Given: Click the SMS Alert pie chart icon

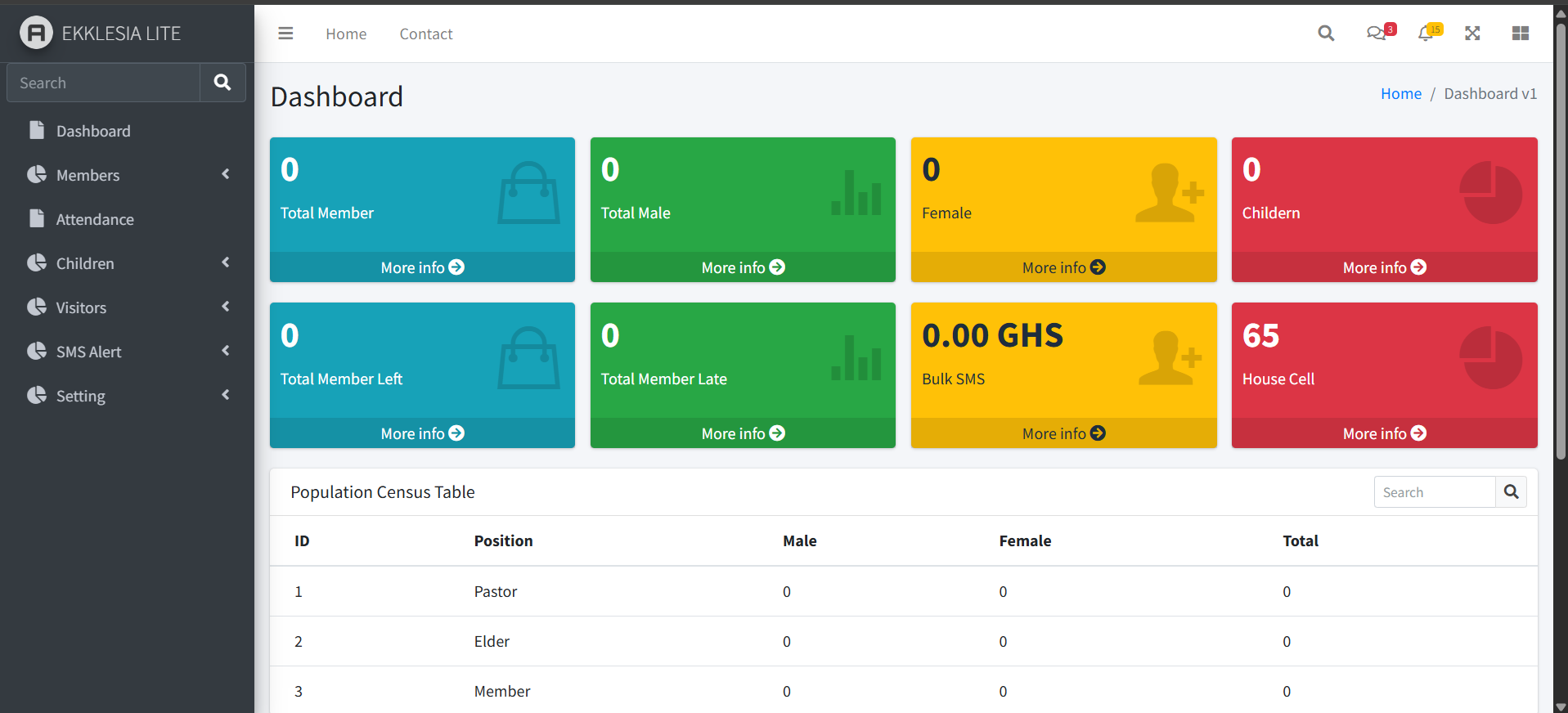Looking at the screenshot, I should coord(36,351).
